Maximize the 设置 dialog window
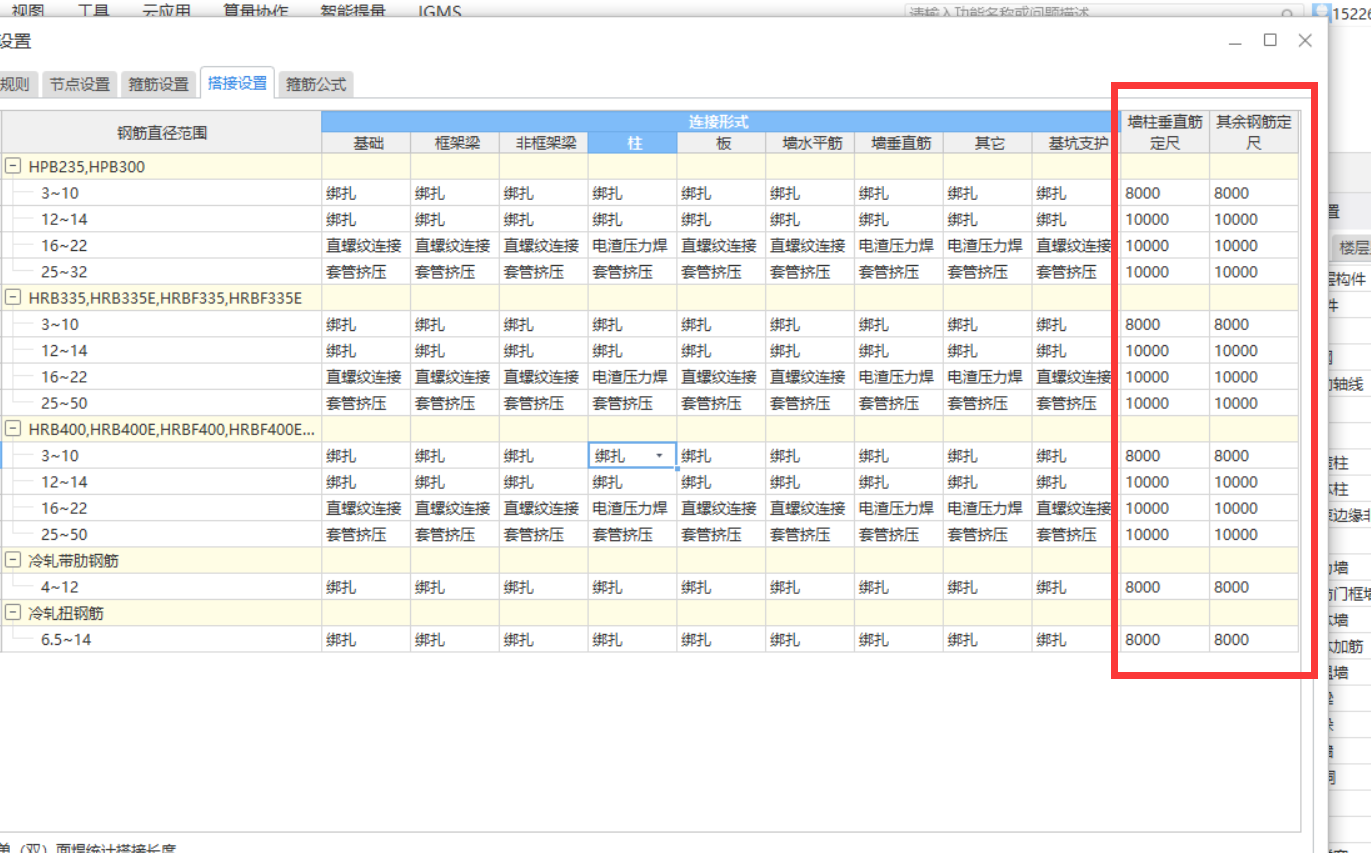The width and height of the screenshot is (1371, 853). (x=1270, y=40)
